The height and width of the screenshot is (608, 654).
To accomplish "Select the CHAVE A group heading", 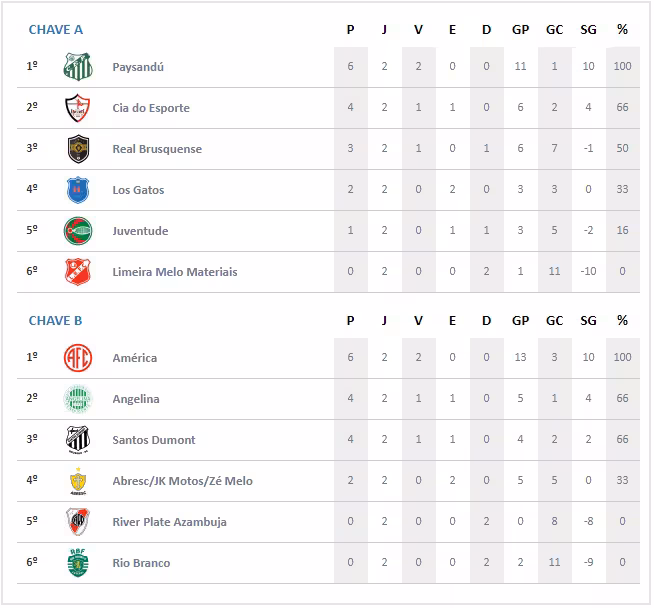I will coord(56,30).
